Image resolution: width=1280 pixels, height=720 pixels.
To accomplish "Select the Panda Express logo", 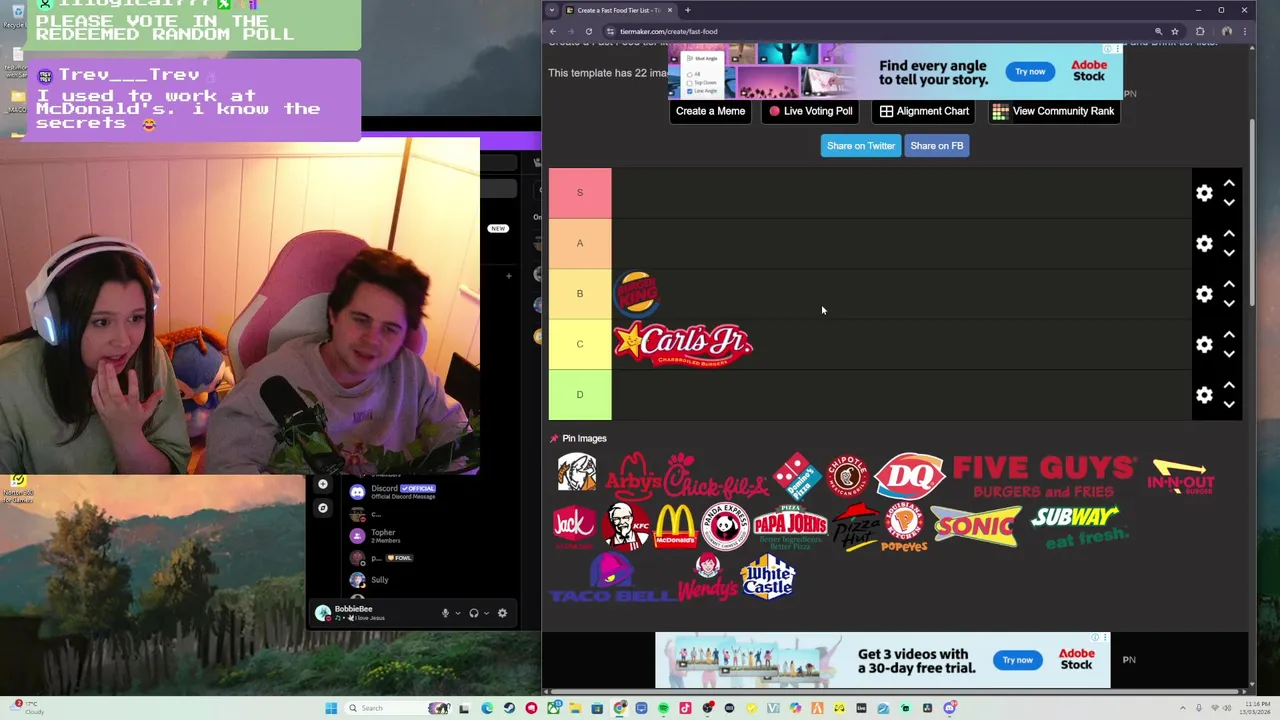I will coord(725,527).
